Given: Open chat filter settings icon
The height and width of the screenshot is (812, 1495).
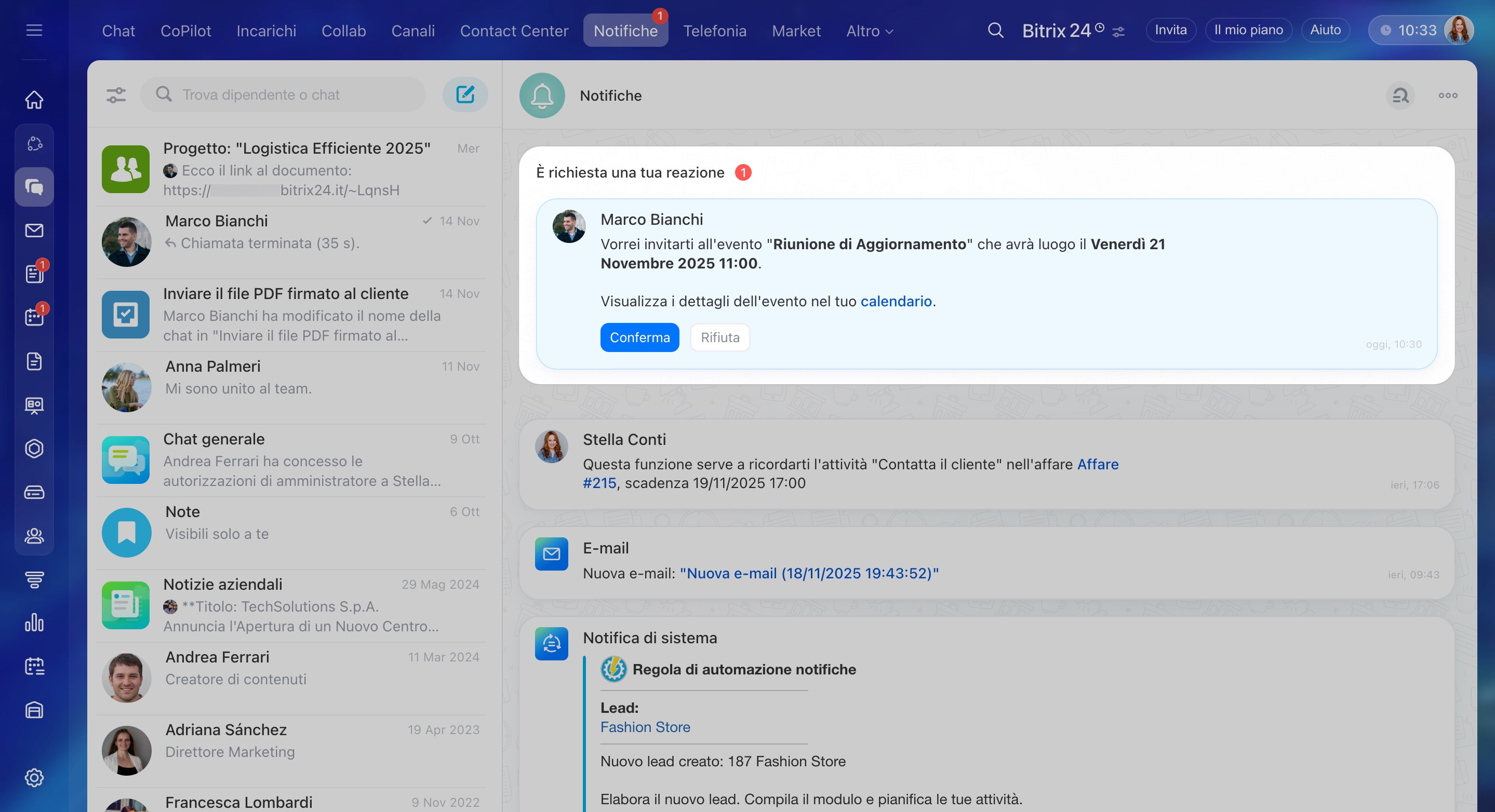Looking at the screenshot, I should tap(116, 94).
